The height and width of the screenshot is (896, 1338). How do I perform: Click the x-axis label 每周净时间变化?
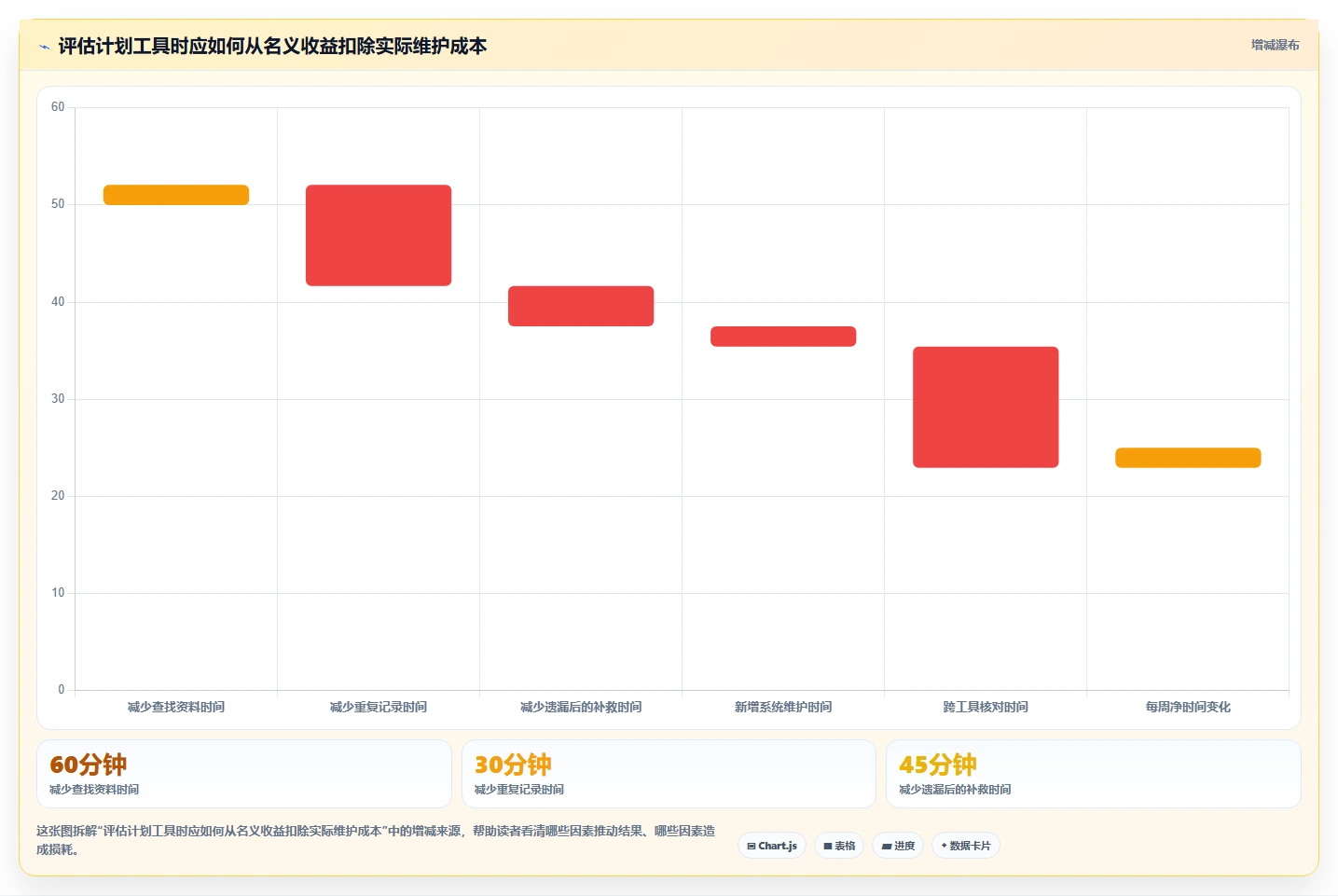(1188, 707)
